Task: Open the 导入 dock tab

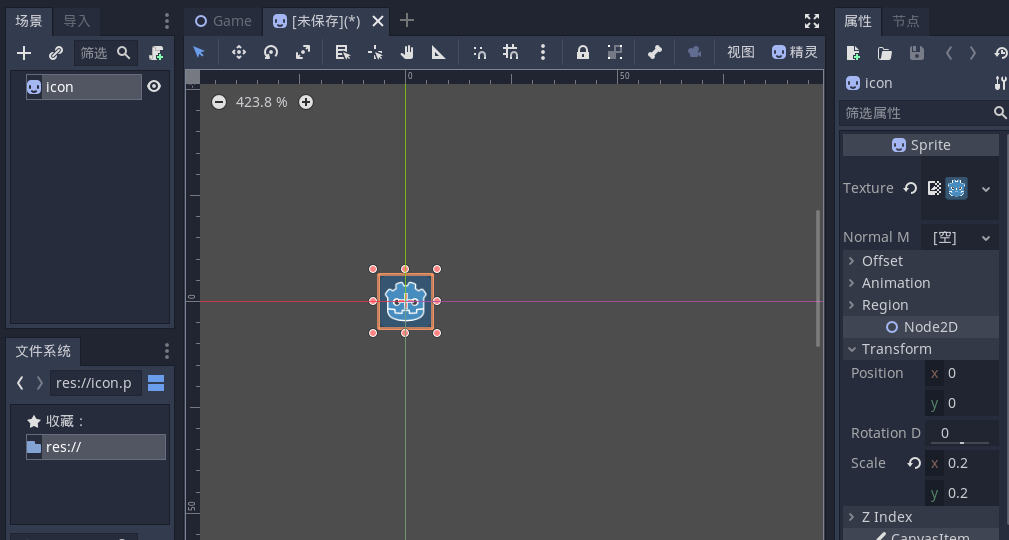Action: (x=77, y=21)
